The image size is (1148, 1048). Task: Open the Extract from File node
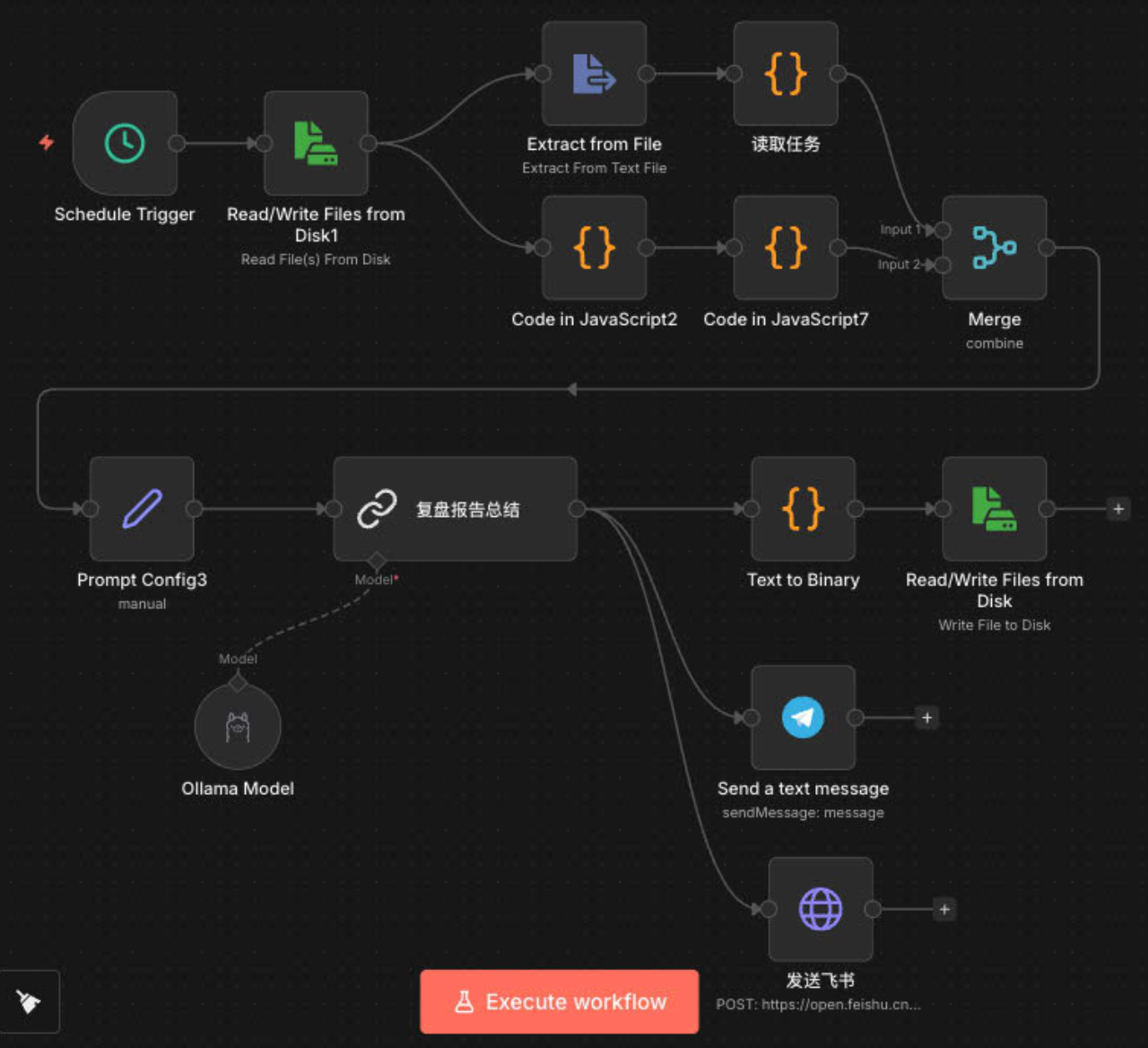[x=594, y=74]
